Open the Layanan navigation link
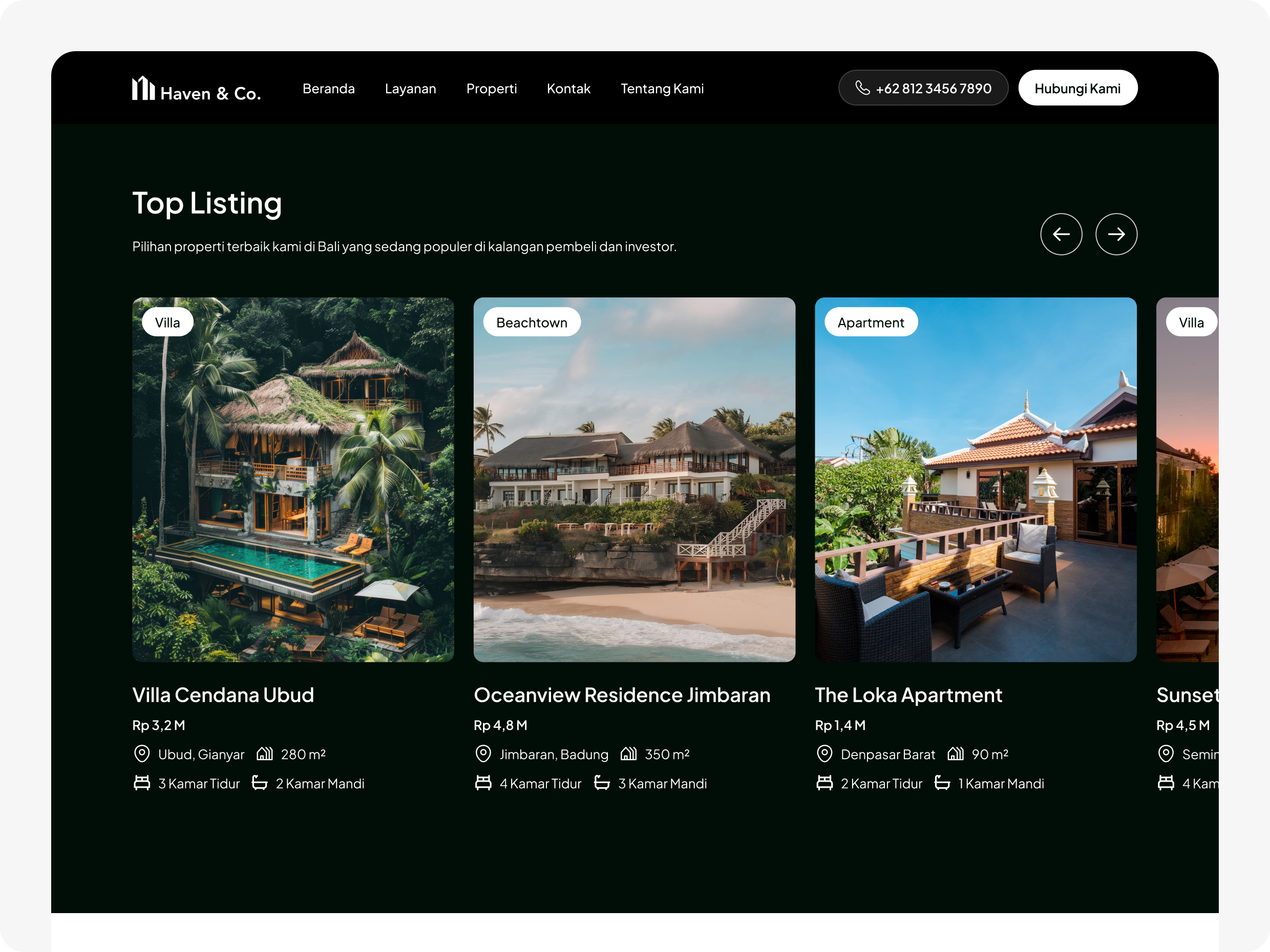 [x=411, y=89]
